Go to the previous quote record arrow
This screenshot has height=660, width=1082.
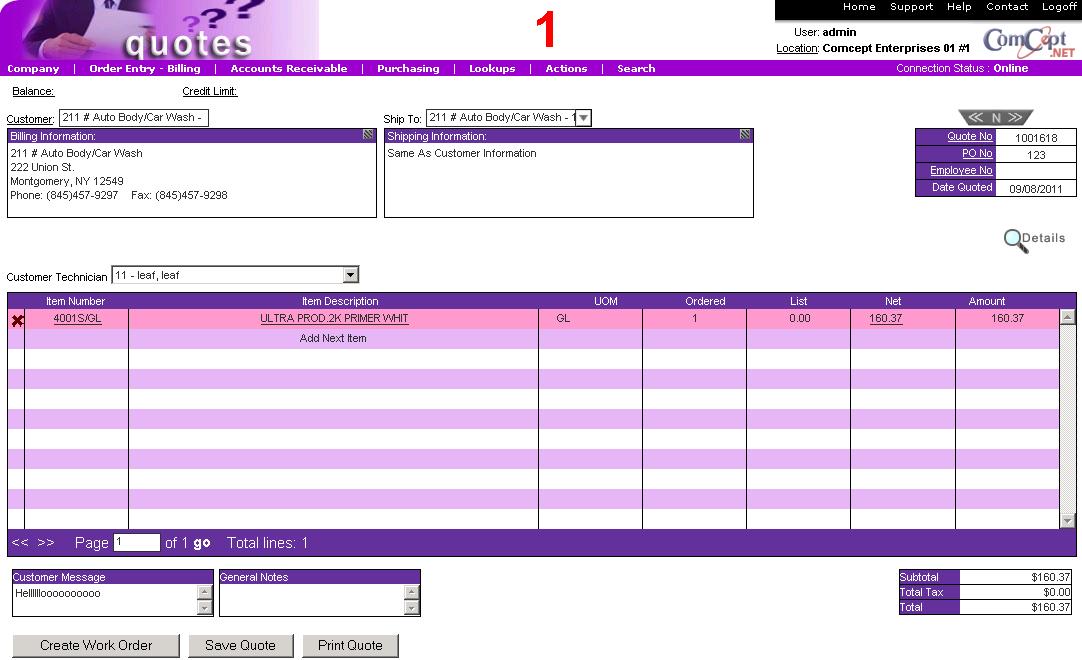[976, 118]
